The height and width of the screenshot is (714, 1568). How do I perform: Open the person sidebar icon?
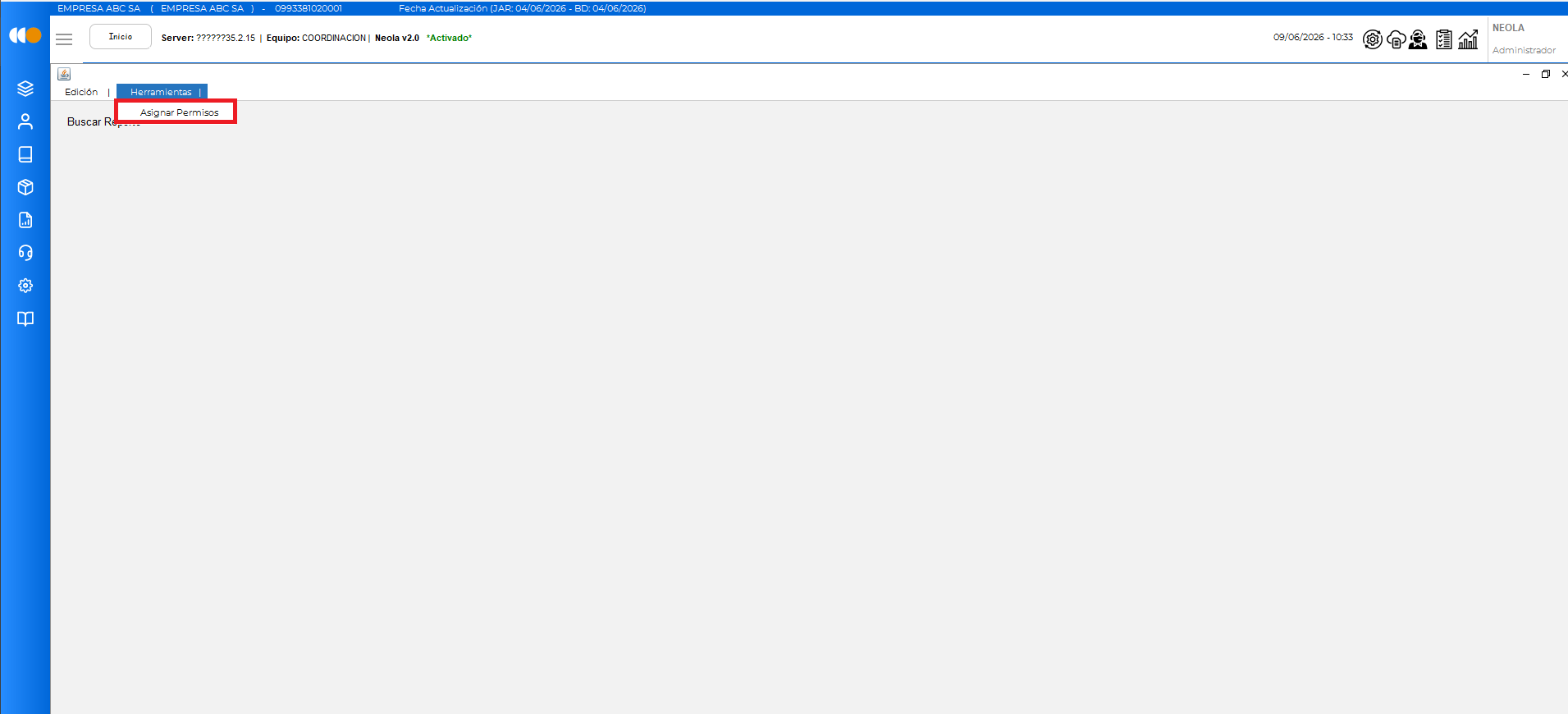[x=25, y=121]
